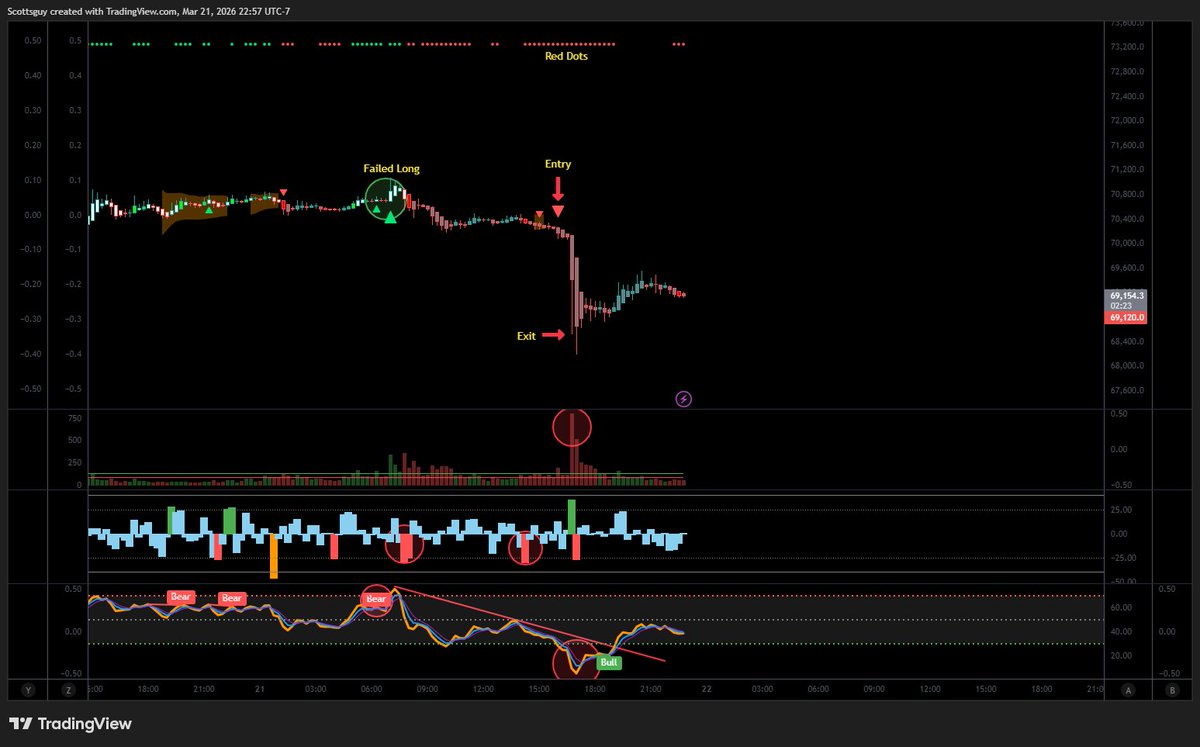1200x747 pixels.
Task: Click the date label 22 on time axis
Action: point(705,688)
